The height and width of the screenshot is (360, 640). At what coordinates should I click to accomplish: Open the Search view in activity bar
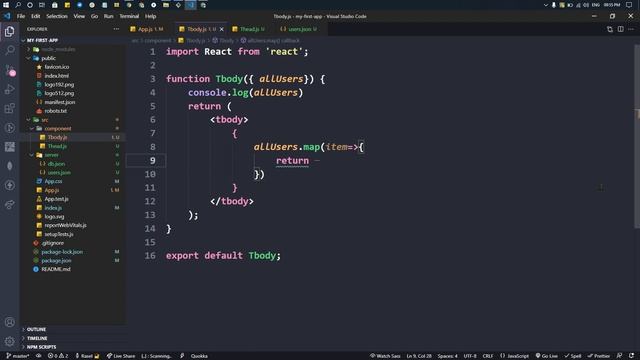pyautogui.click(x=10, y=50)
